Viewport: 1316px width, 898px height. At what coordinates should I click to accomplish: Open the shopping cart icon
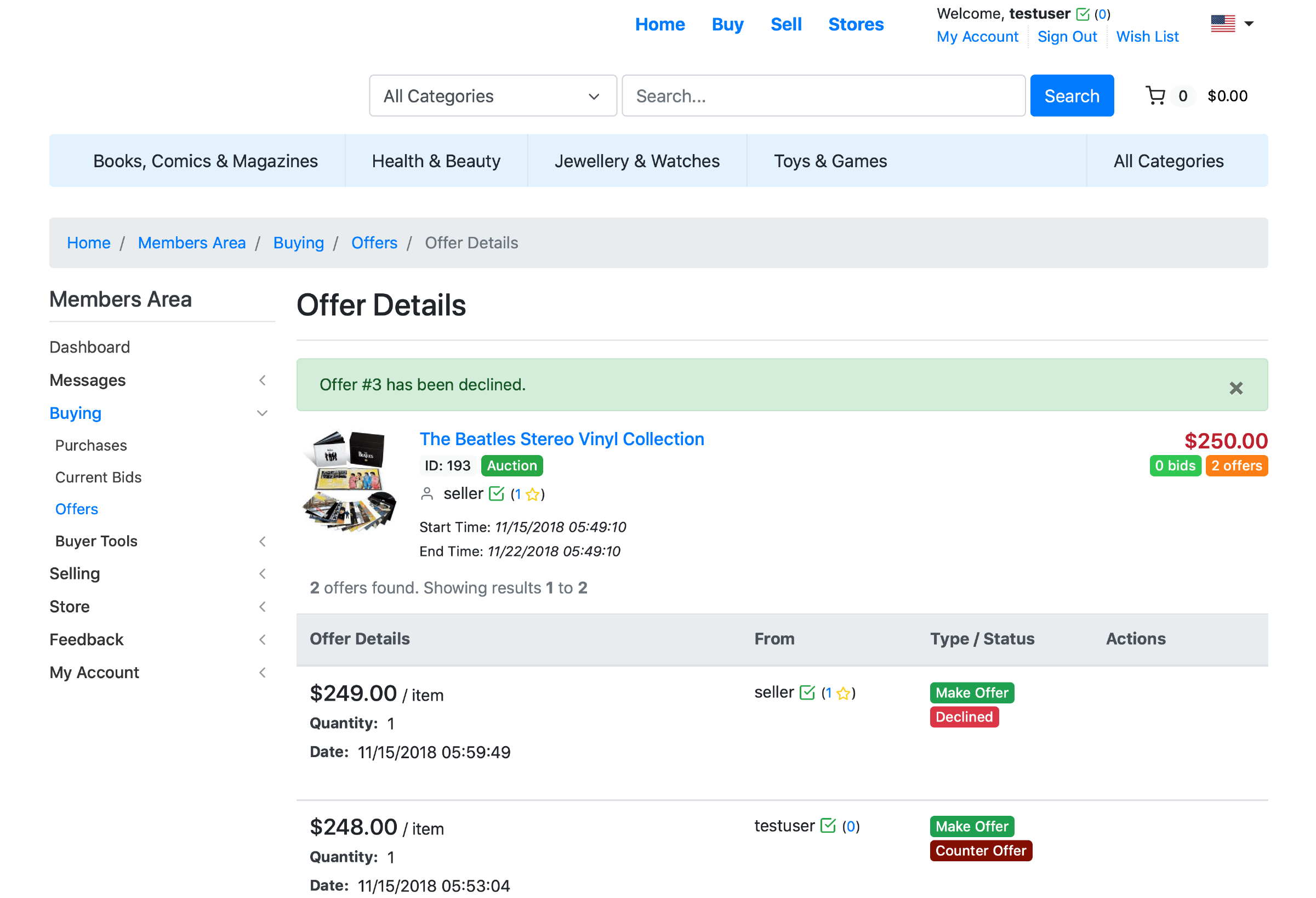click(x=1155, y=96)
